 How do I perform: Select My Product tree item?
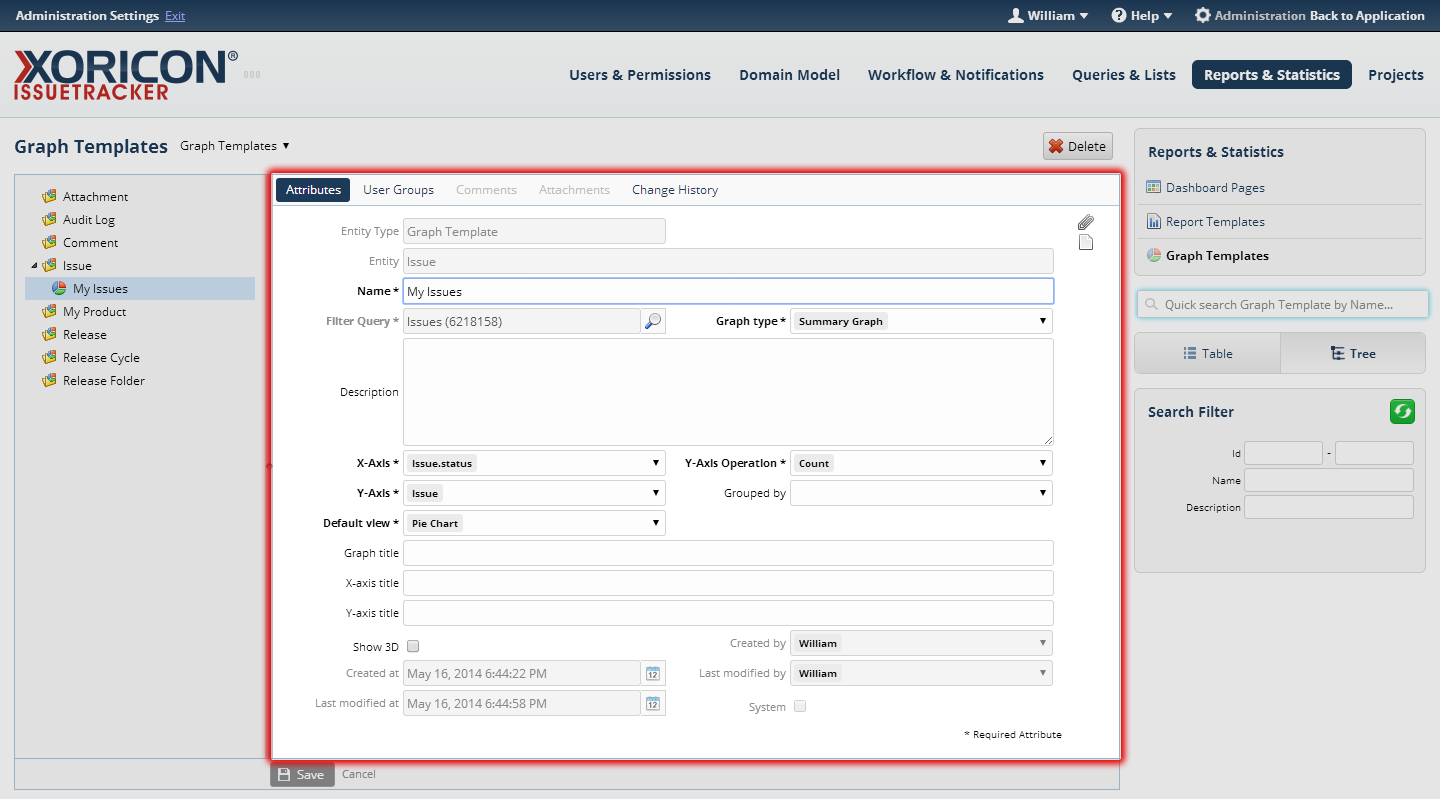[x=94, y=311]
